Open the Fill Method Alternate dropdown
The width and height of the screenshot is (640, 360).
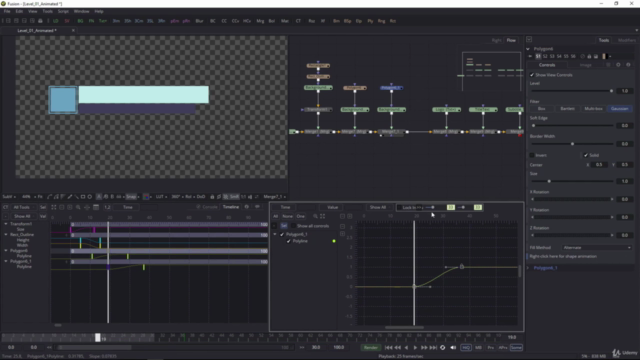[596, 248]
